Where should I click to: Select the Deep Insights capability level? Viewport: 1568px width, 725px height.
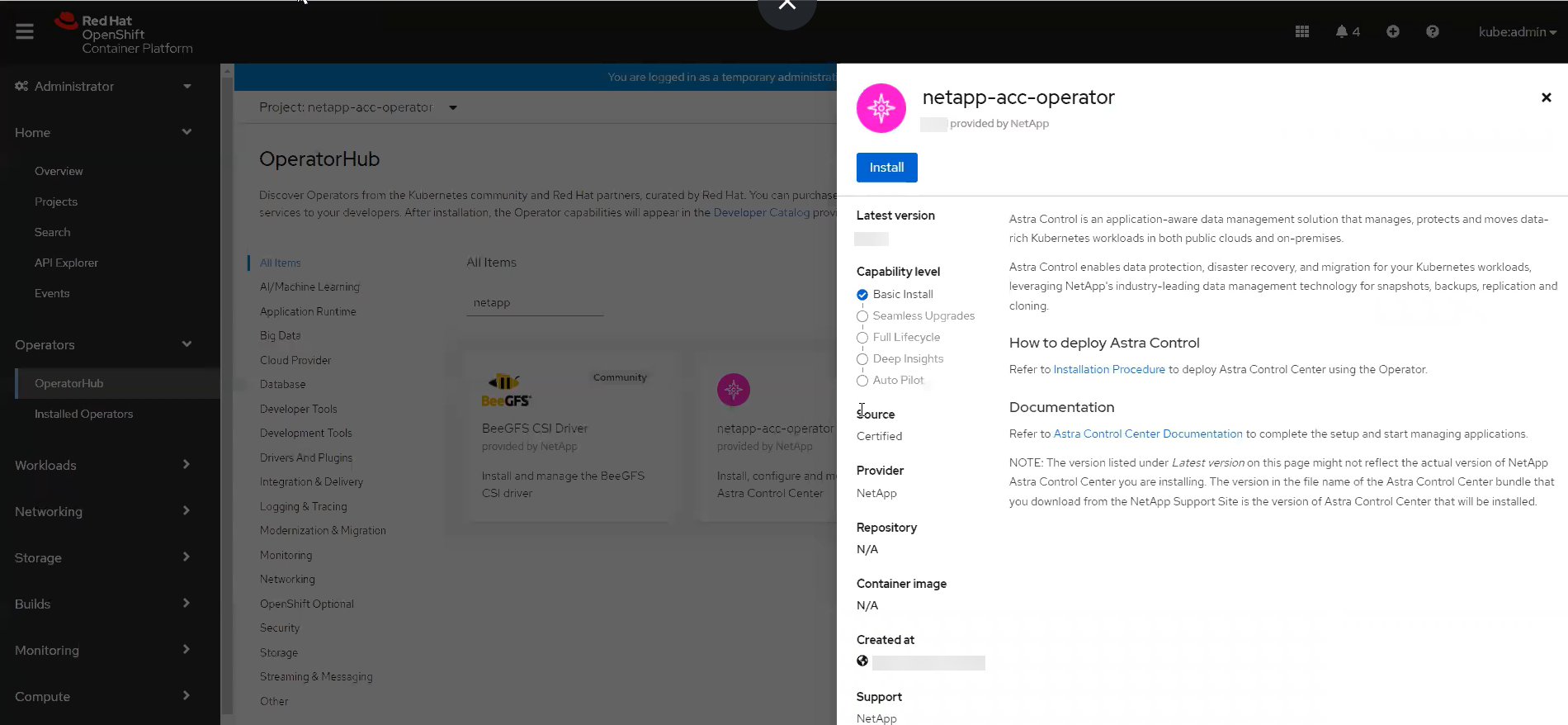862,359
